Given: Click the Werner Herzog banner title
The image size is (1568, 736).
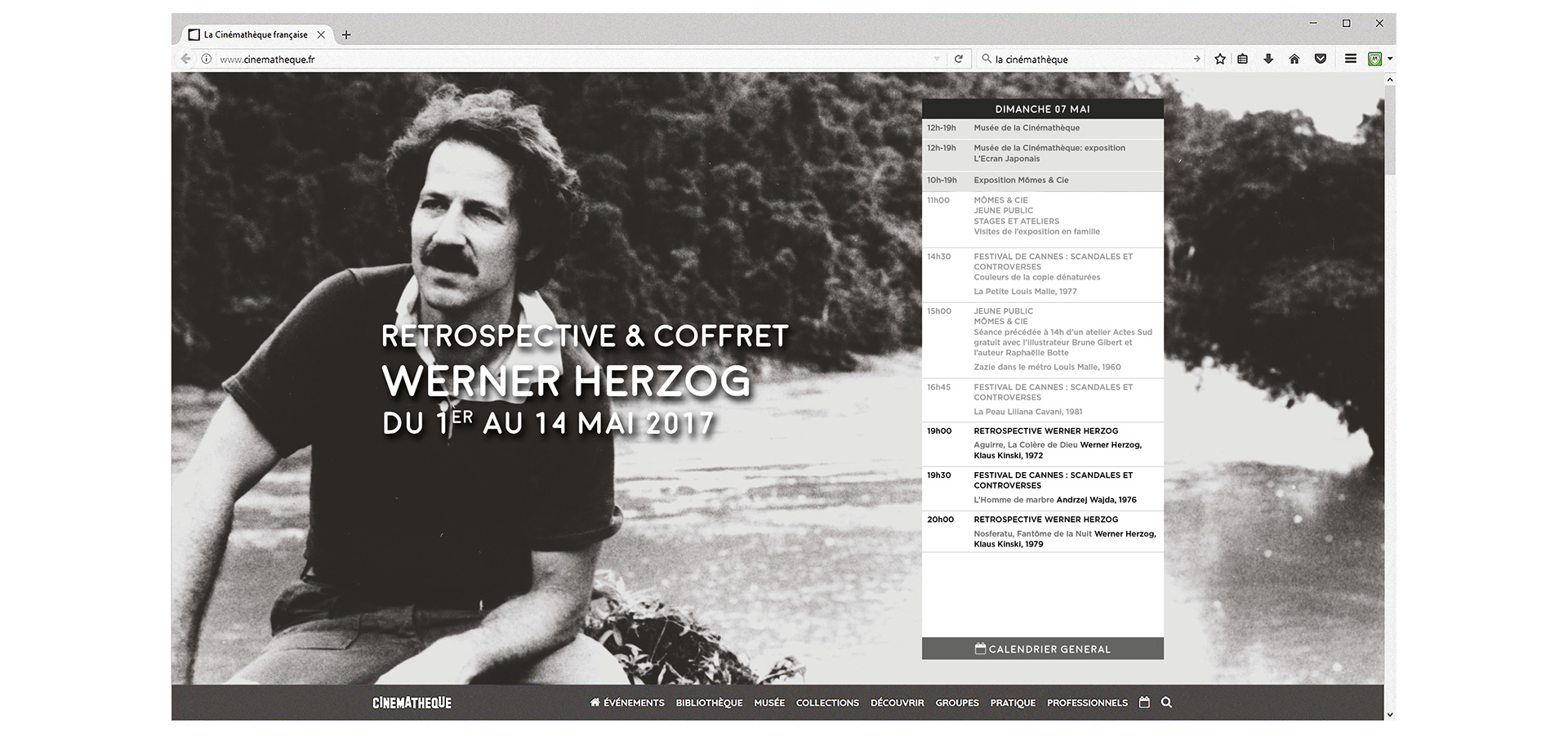Looking at the screenshot, I should 566,381.
